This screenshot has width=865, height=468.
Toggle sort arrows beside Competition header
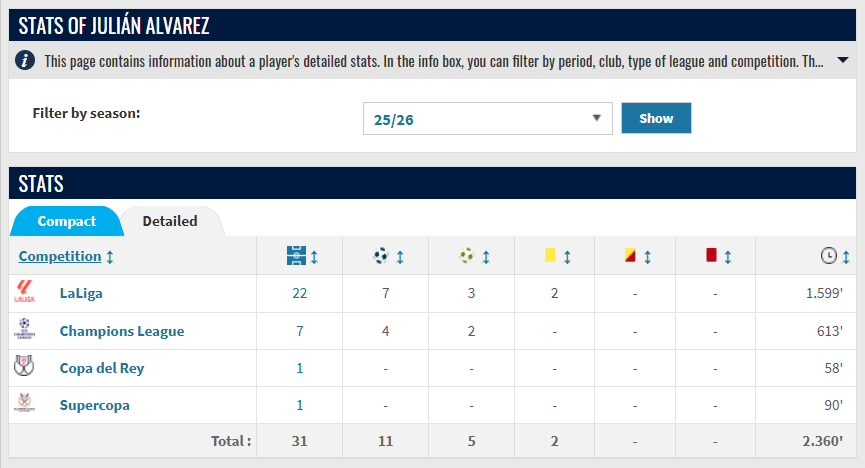[x=110, y=257]
